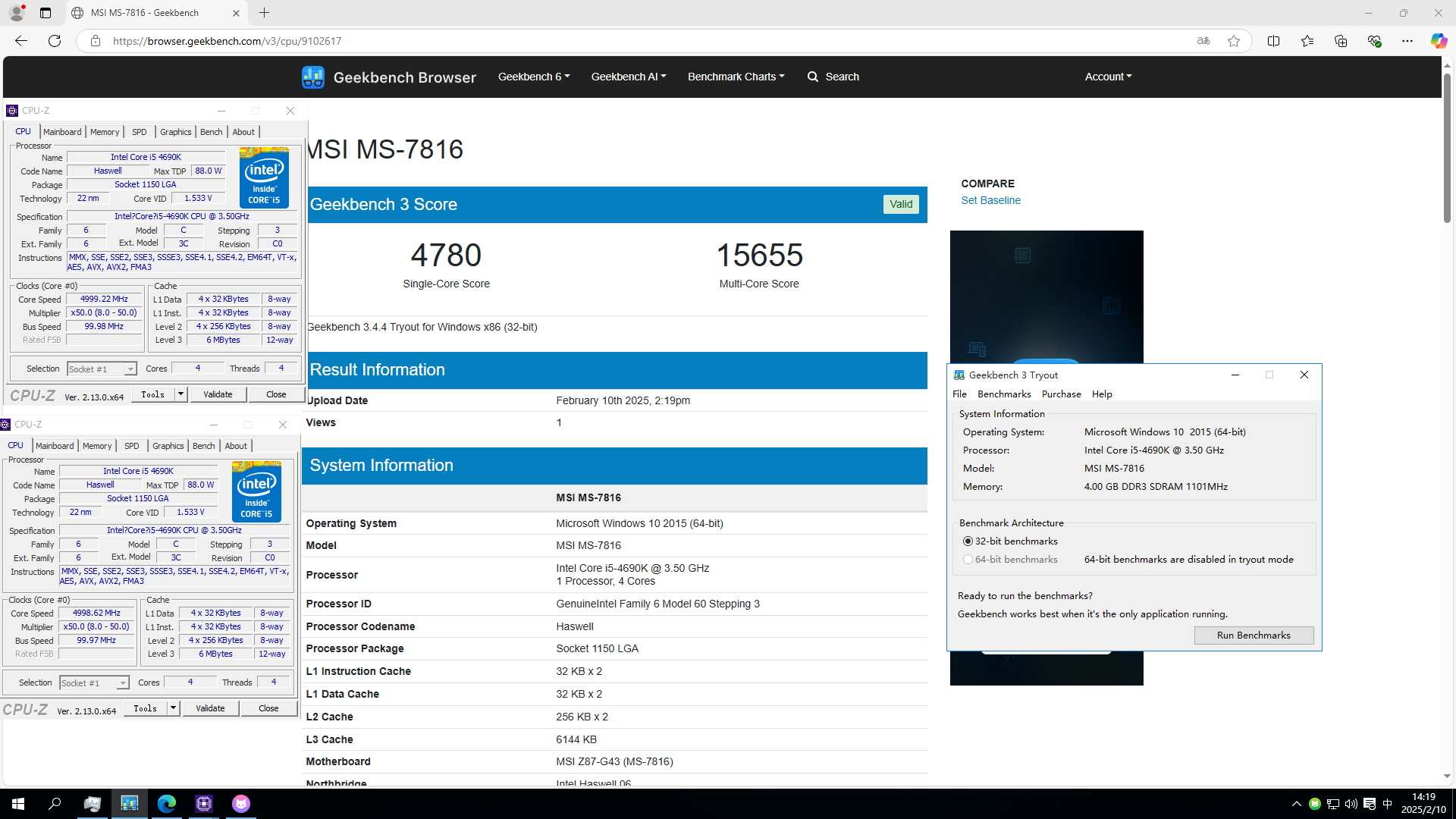Click Validate in upper CPU-Z window
Screen dimensions: 1456x819
[x=218, y=394]
